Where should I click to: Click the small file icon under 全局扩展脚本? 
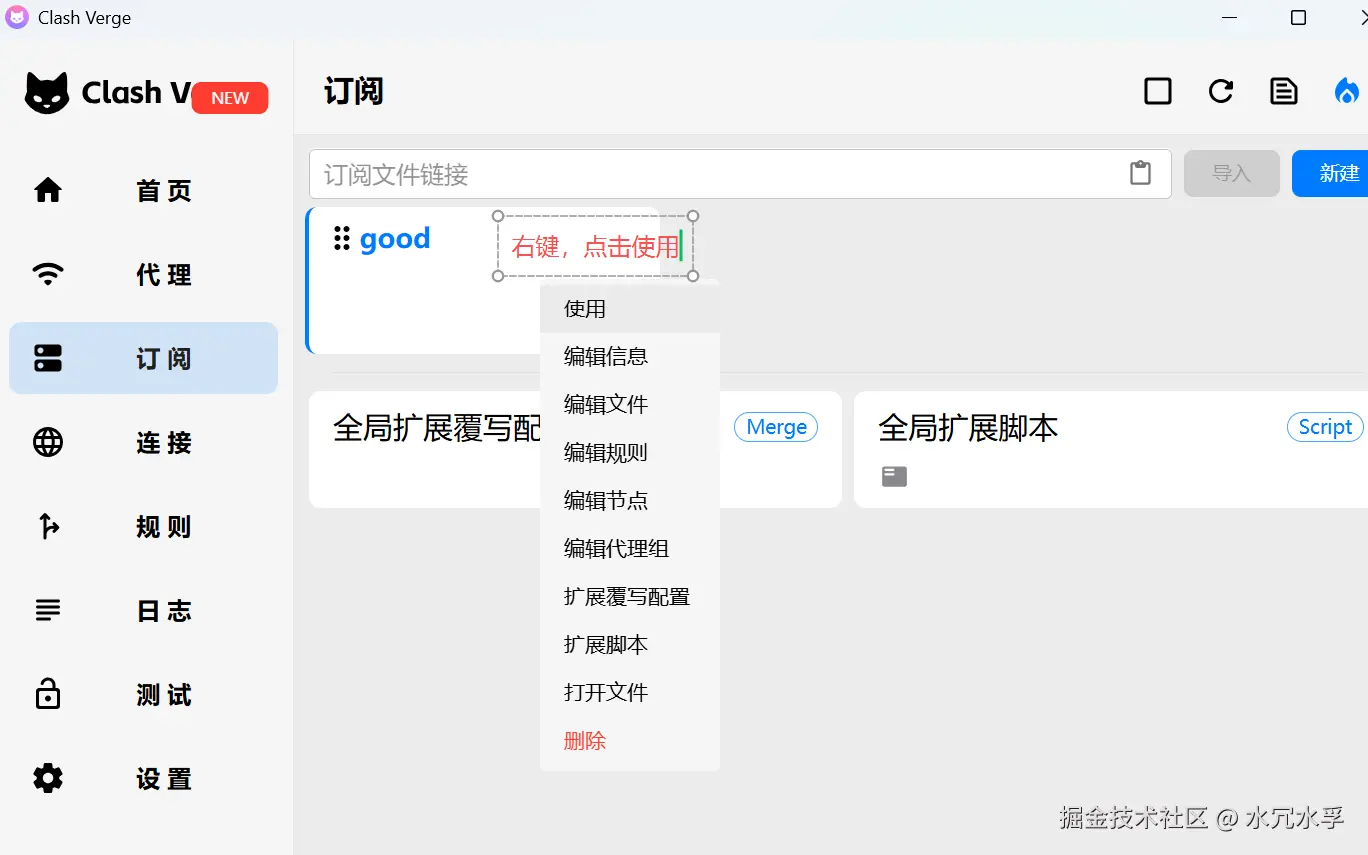pos(894,477)
